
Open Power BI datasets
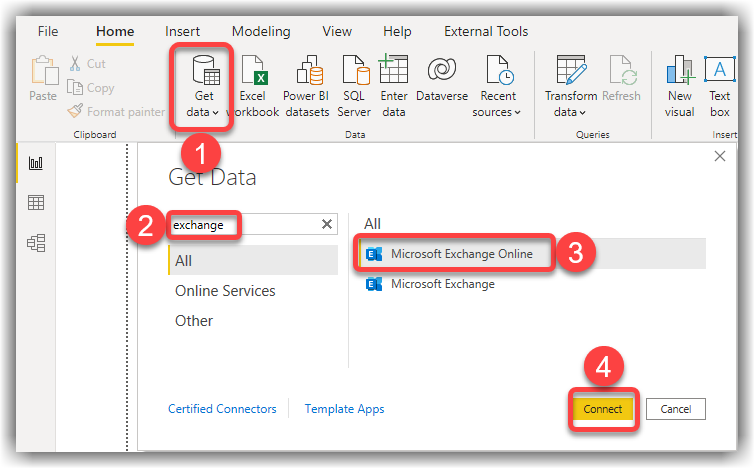307,86
